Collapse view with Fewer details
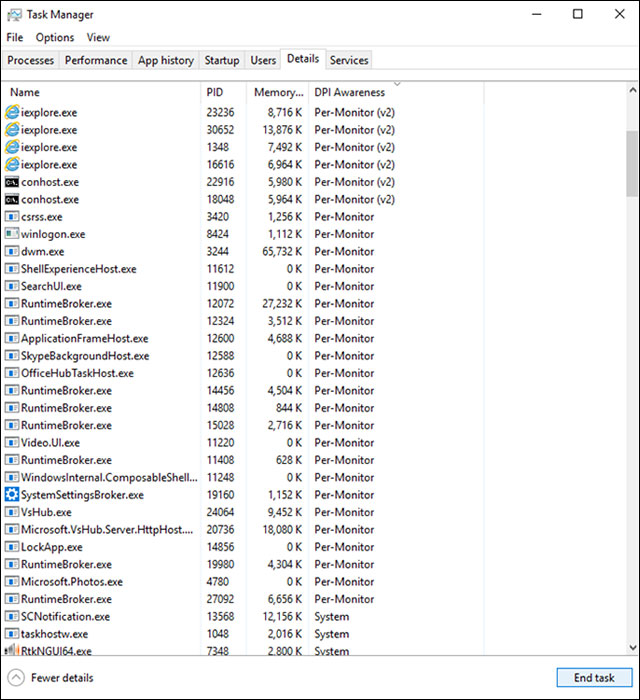The image size is (640, 700). (51, 678)
